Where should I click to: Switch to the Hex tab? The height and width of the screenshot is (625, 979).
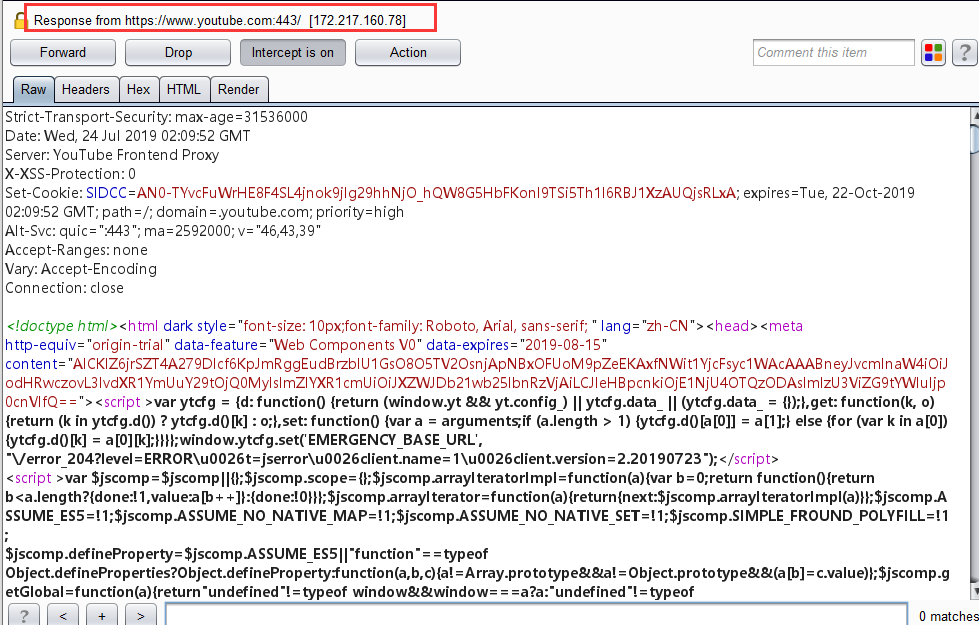click(x=138, y=89)
